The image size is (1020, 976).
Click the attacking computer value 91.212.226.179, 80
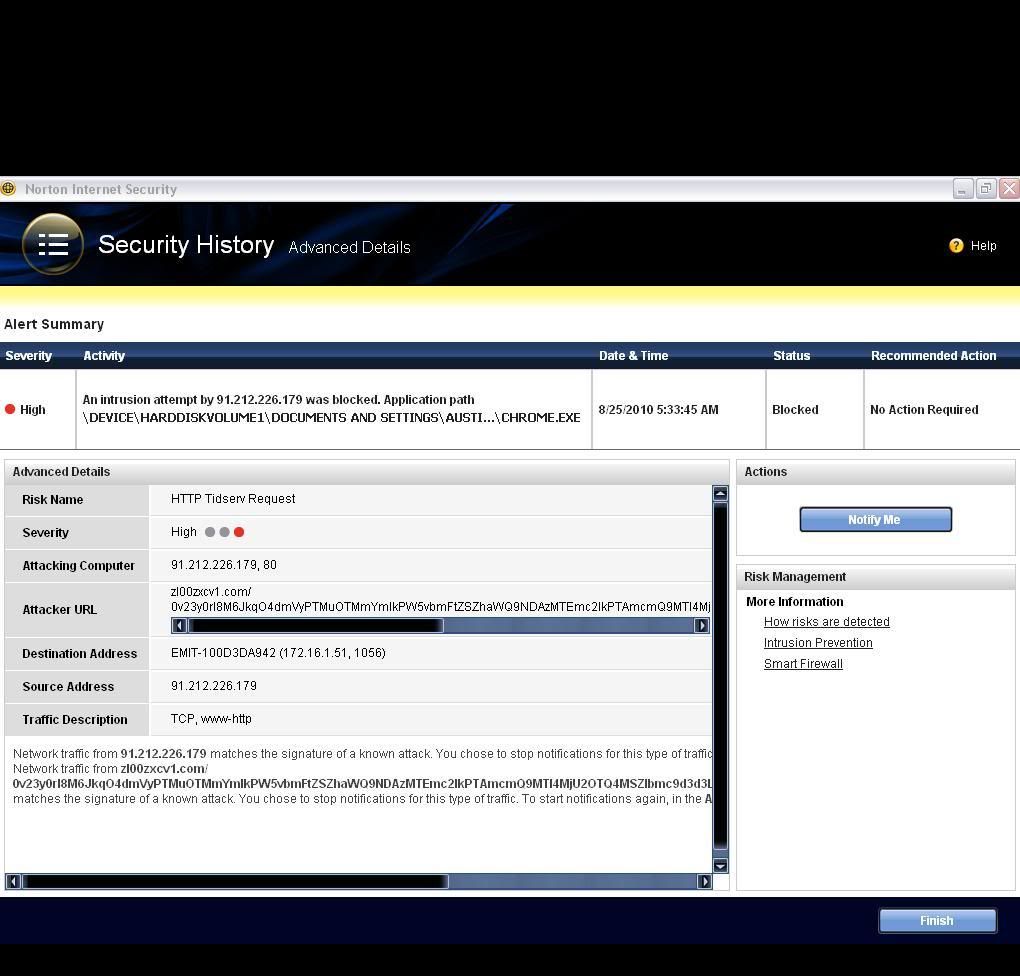coord(224,565)
